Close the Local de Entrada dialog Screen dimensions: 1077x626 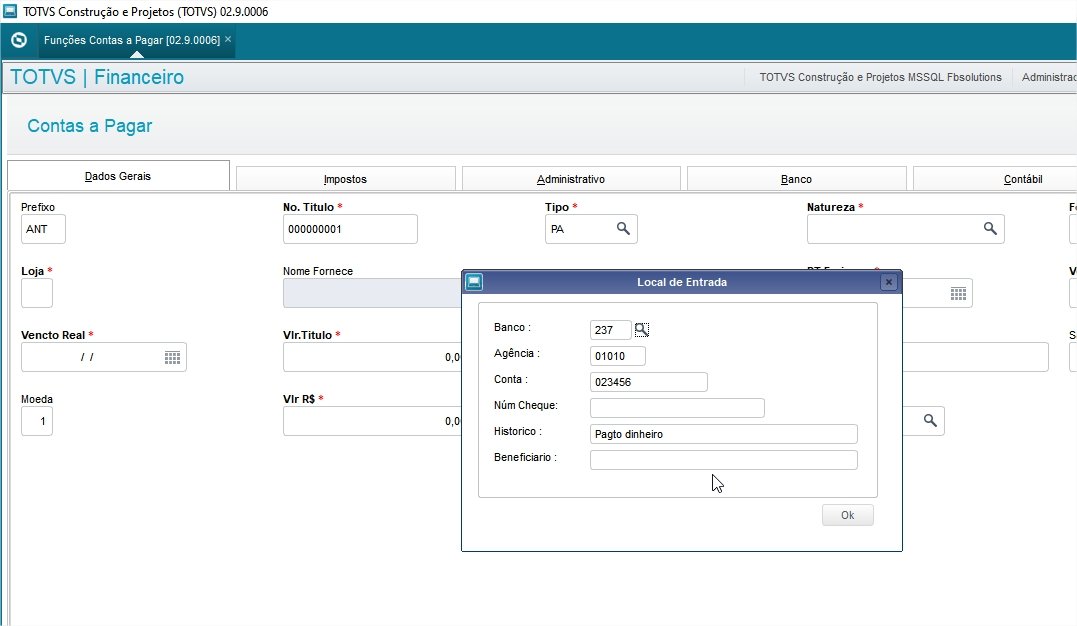pyautogui.click(x=889, y=282)
